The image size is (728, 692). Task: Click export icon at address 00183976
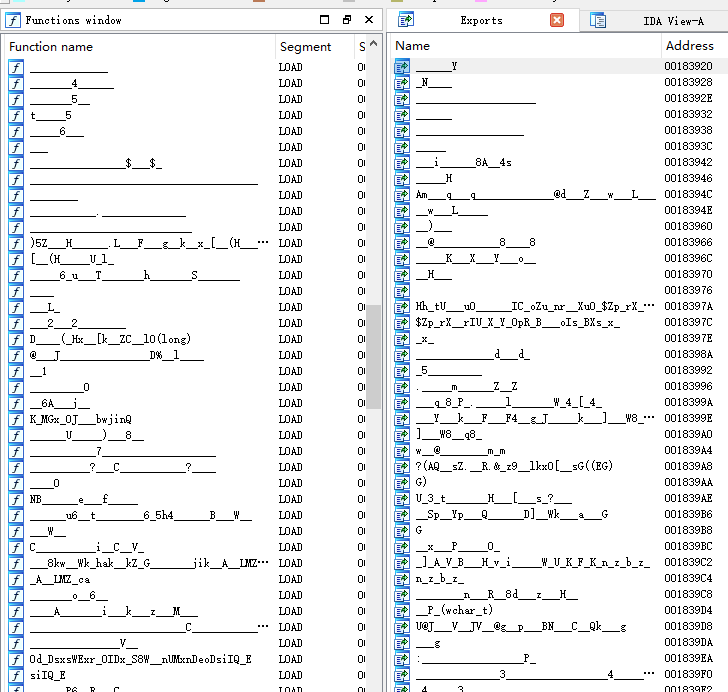click(402, 290)
